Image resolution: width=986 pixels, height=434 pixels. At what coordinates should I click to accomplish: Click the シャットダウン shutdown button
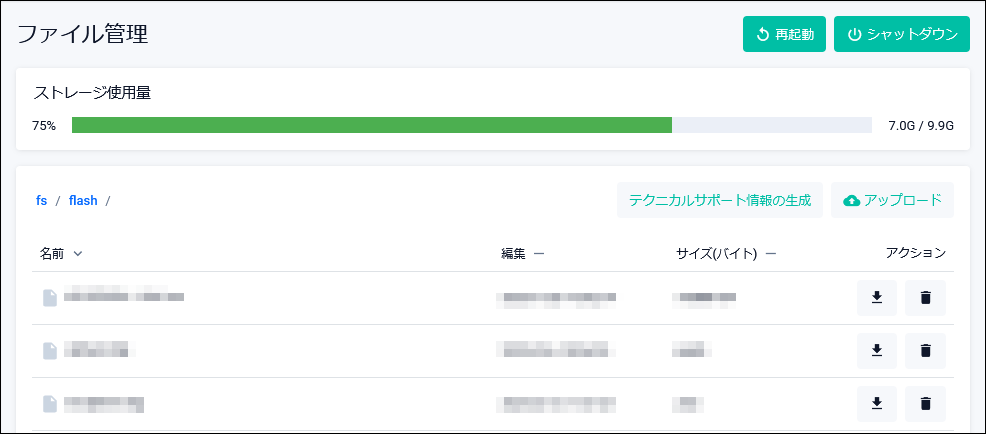[902, 34]
